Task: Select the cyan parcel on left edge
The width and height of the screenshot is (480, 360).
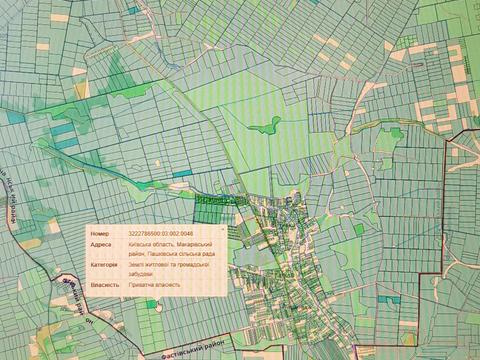Action: coord(16,117)
